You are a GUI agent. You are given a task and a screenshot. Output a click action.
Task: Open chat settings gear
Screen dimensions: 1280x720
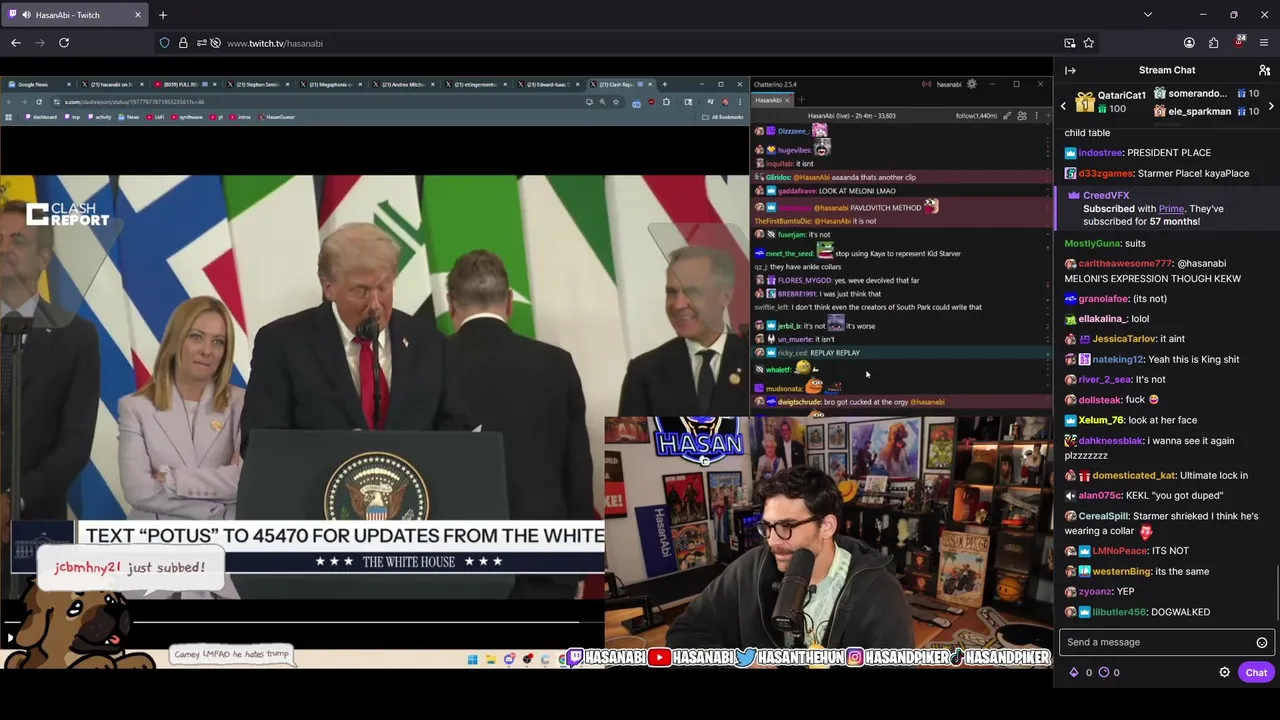[1224, 672]
